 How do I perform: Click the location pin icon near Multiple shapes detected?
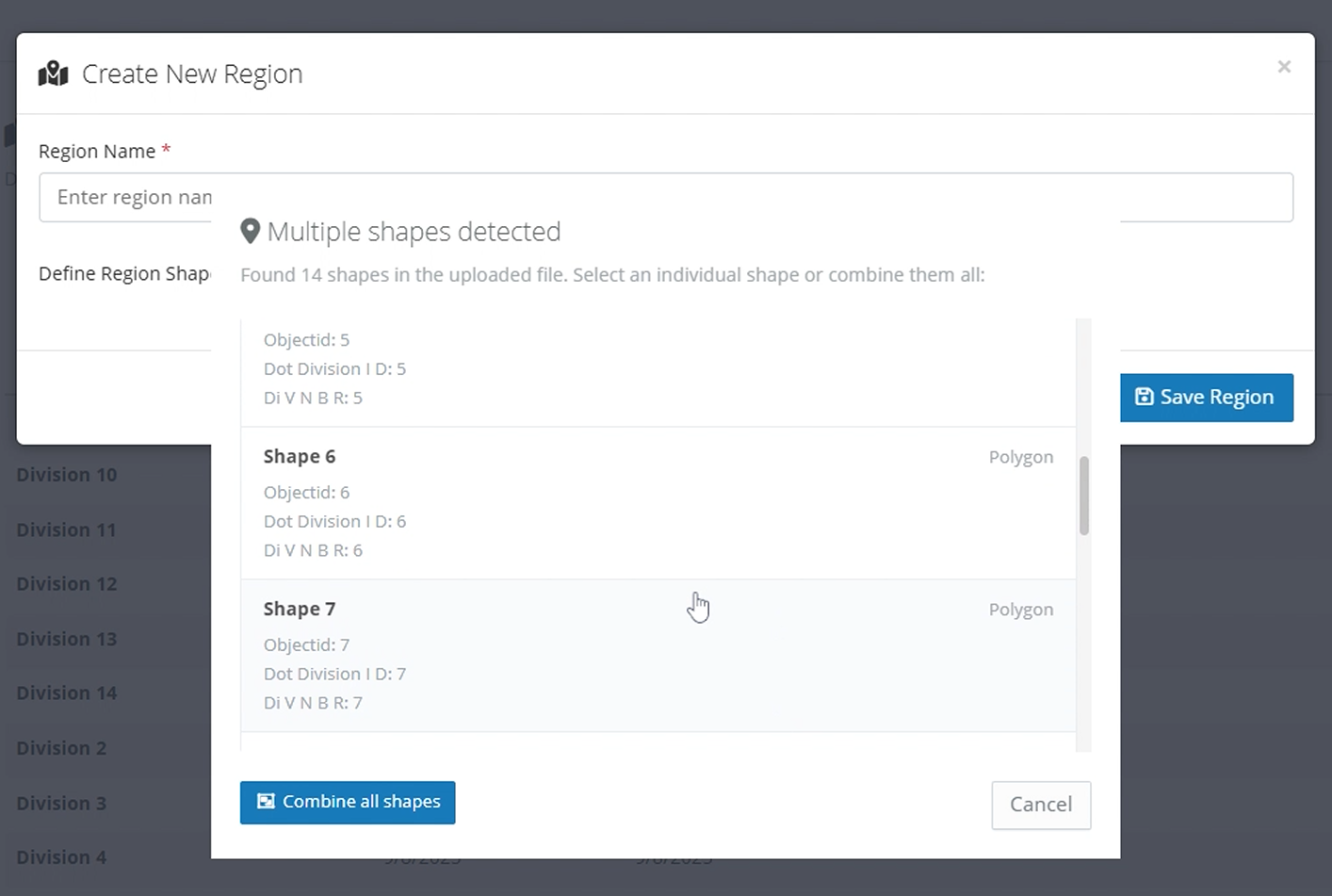250,231
